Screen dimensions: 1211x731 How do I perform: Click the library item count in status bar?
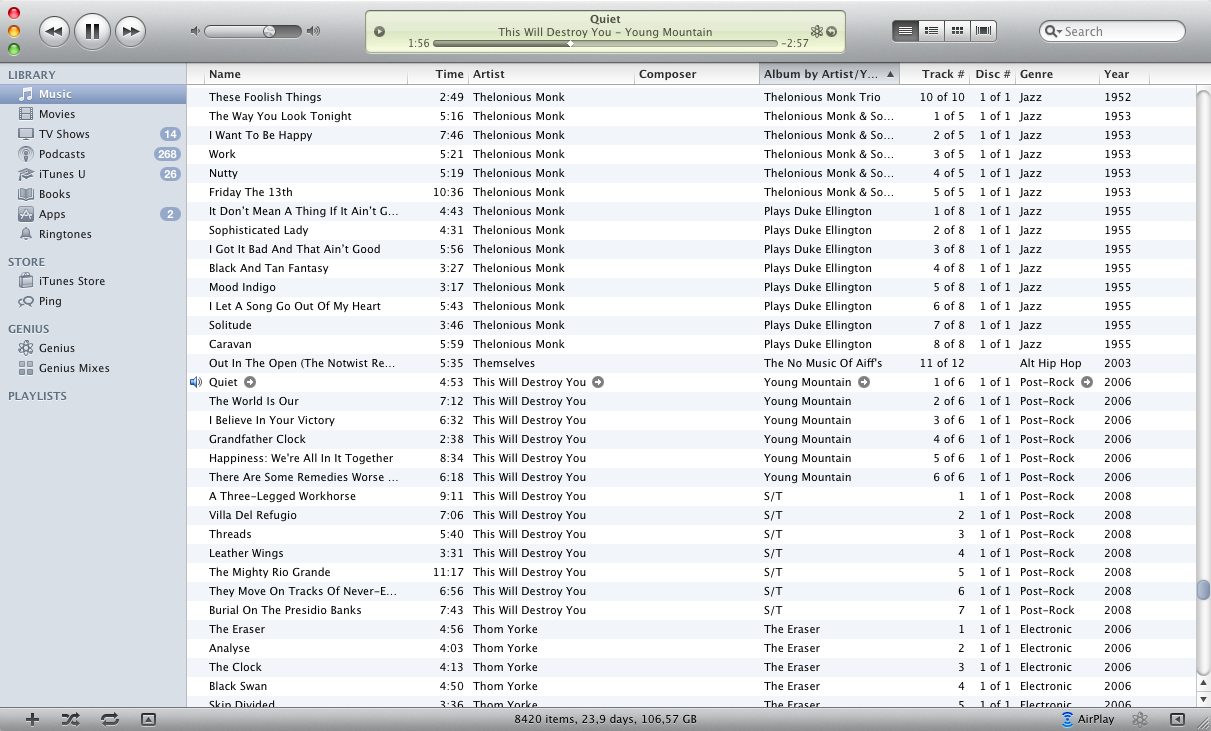coord(605,719)
